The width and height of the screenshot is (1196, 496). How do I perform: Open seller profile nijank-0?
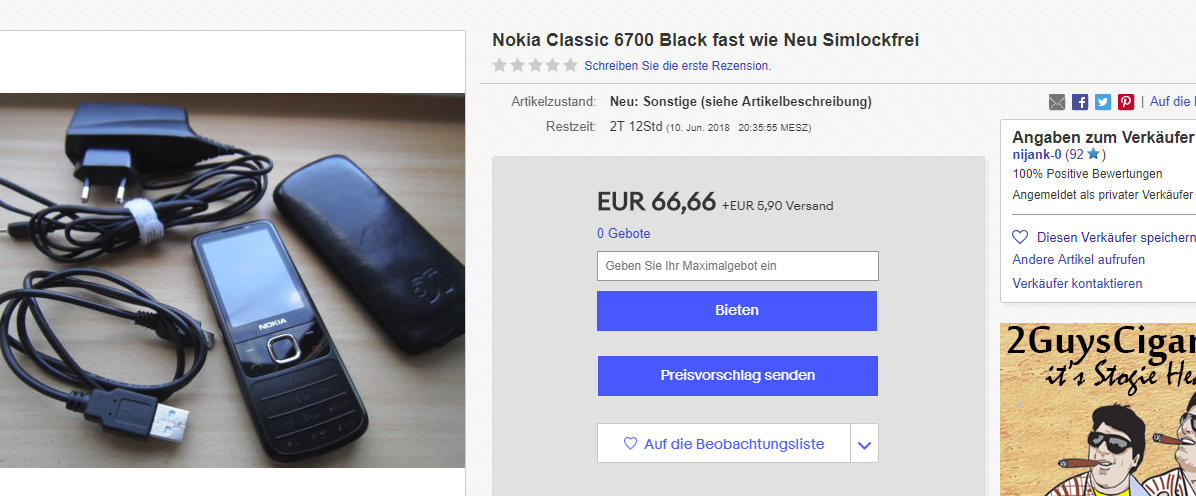(1036, 155)
